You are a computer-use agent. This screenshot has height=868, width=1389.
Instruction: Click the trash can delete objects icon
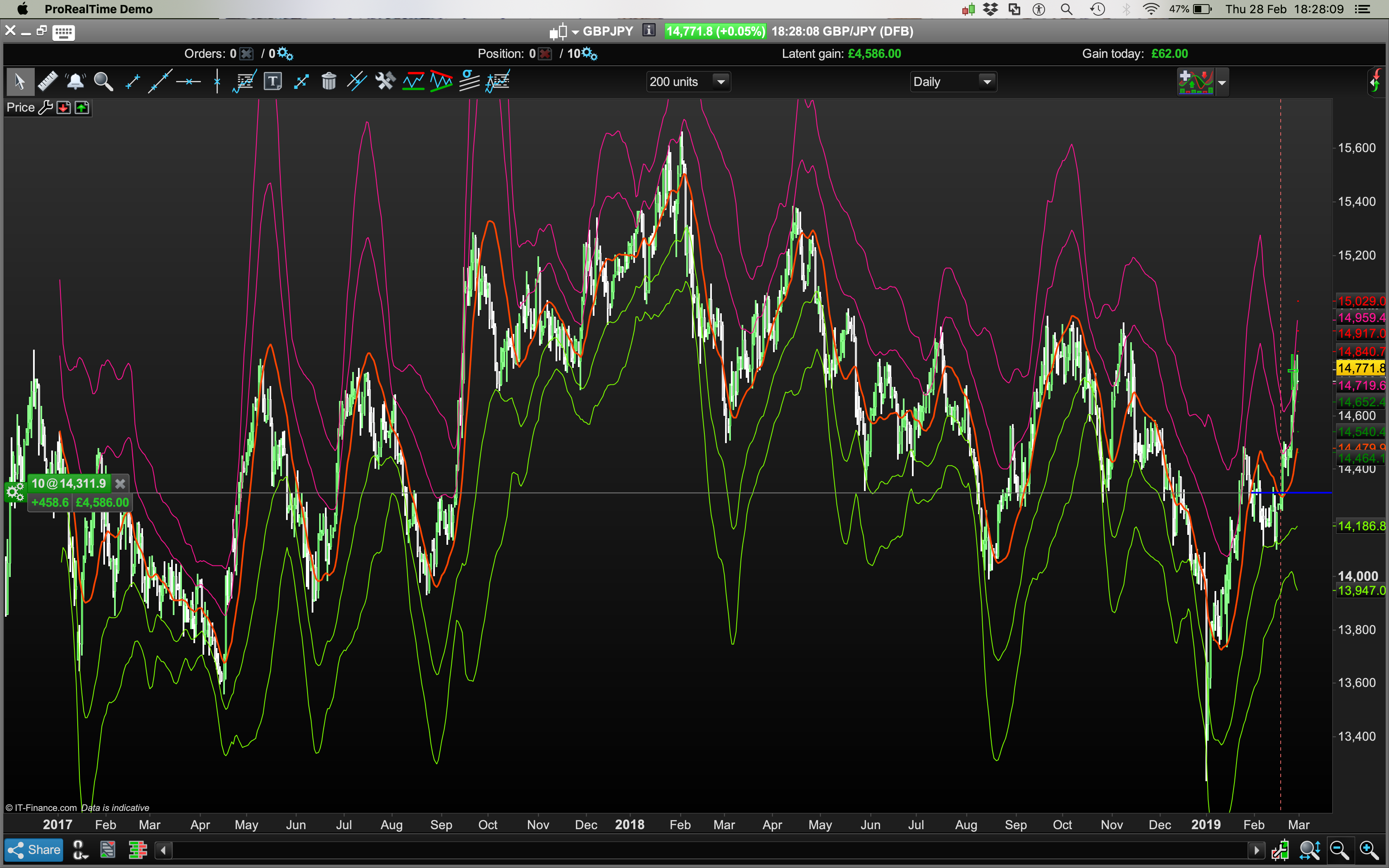328,81
